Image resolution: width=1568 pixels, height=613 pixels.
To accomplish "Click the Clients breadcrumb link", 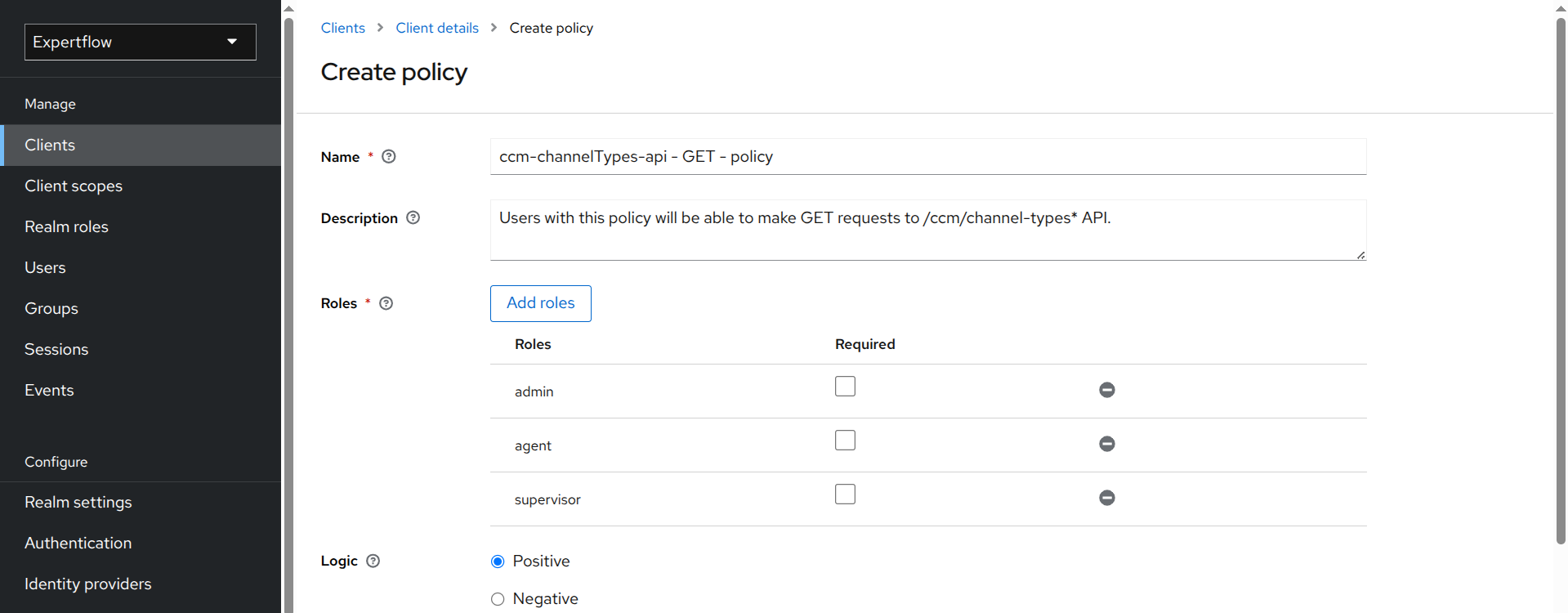I will 342,28.
